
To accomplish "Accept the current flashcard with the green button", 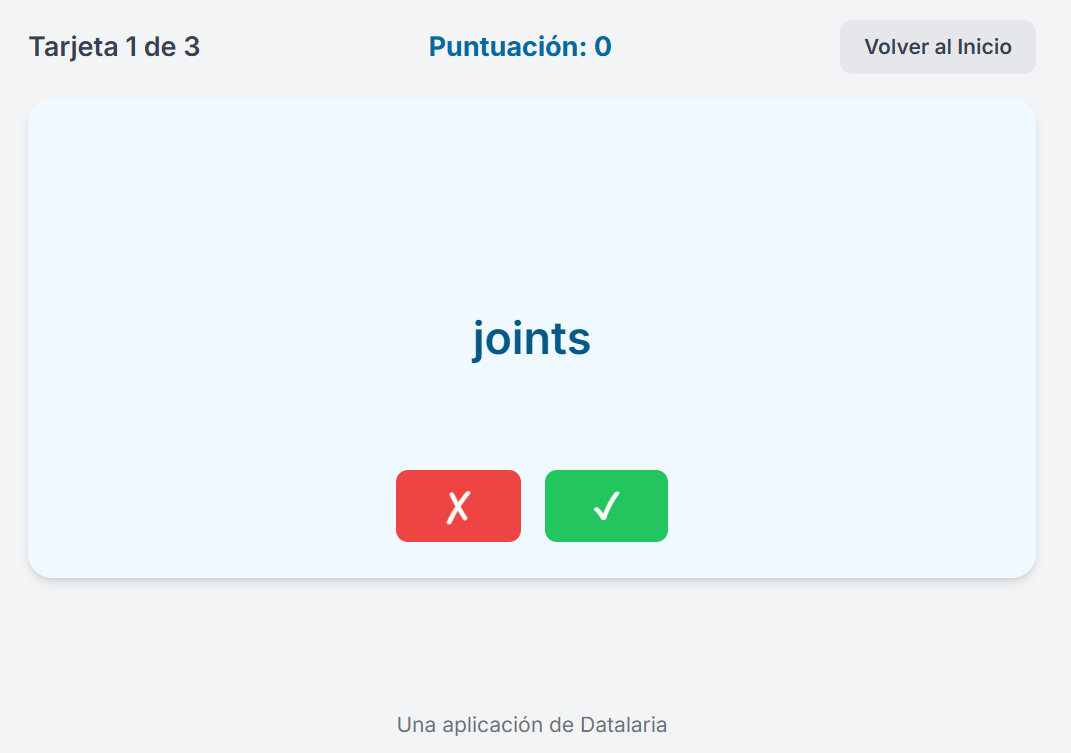I will tap(606, 506).
